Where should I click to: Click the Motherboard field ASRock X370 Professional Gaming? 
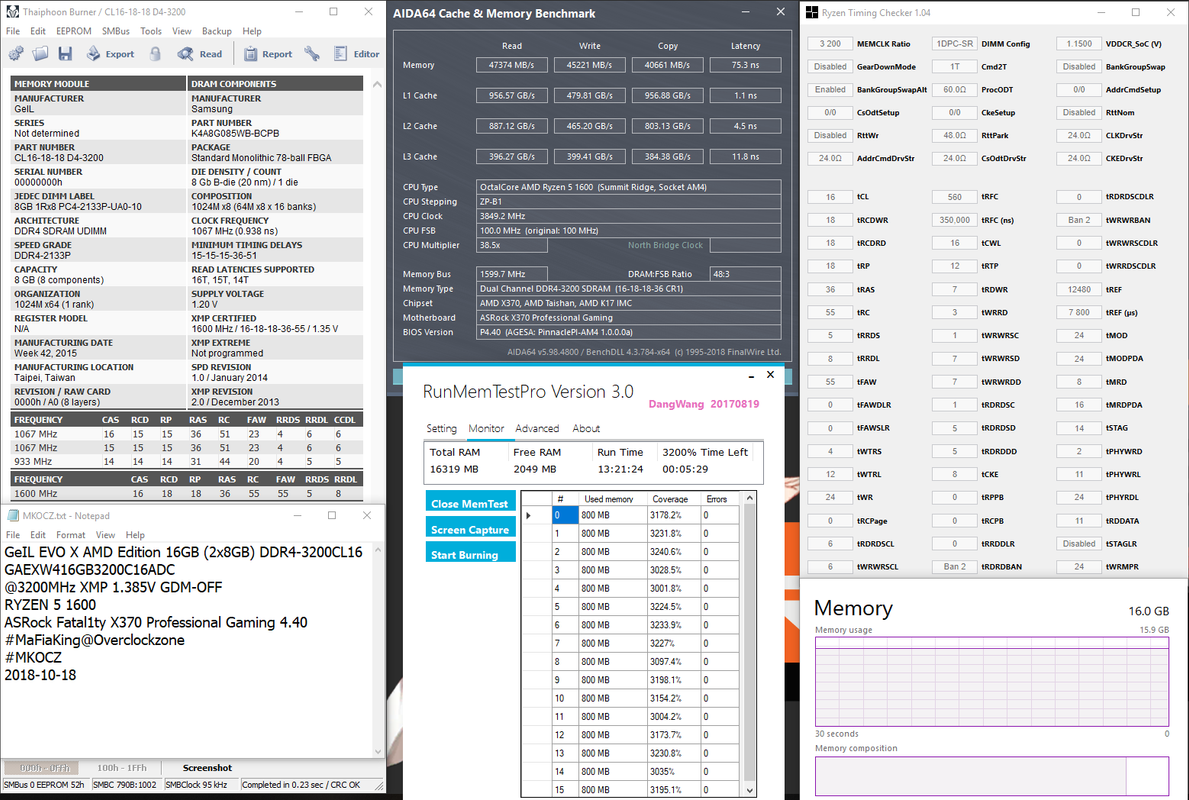[629, 318]
